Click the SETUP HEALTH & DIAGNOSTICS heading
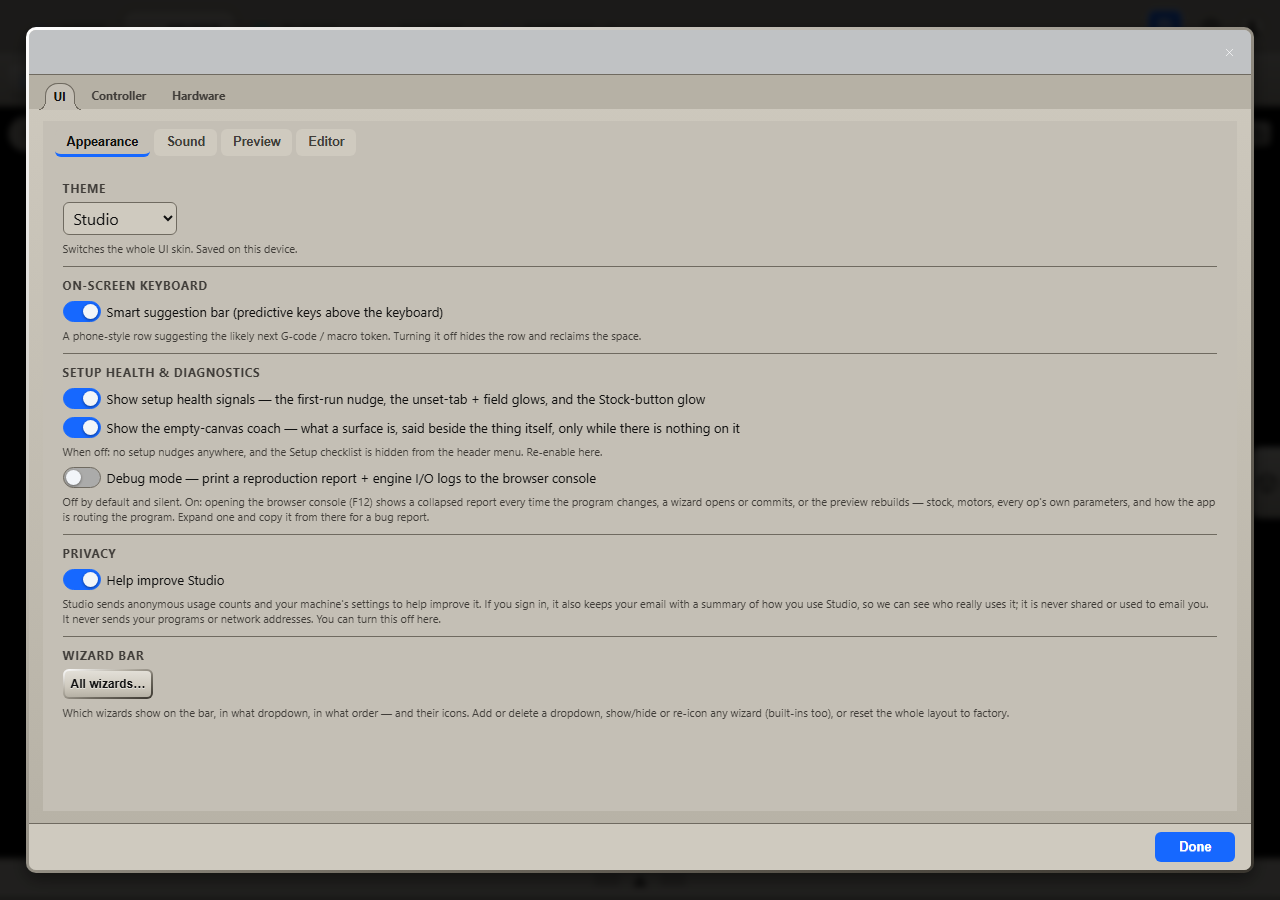 click(x=161, y=373)
